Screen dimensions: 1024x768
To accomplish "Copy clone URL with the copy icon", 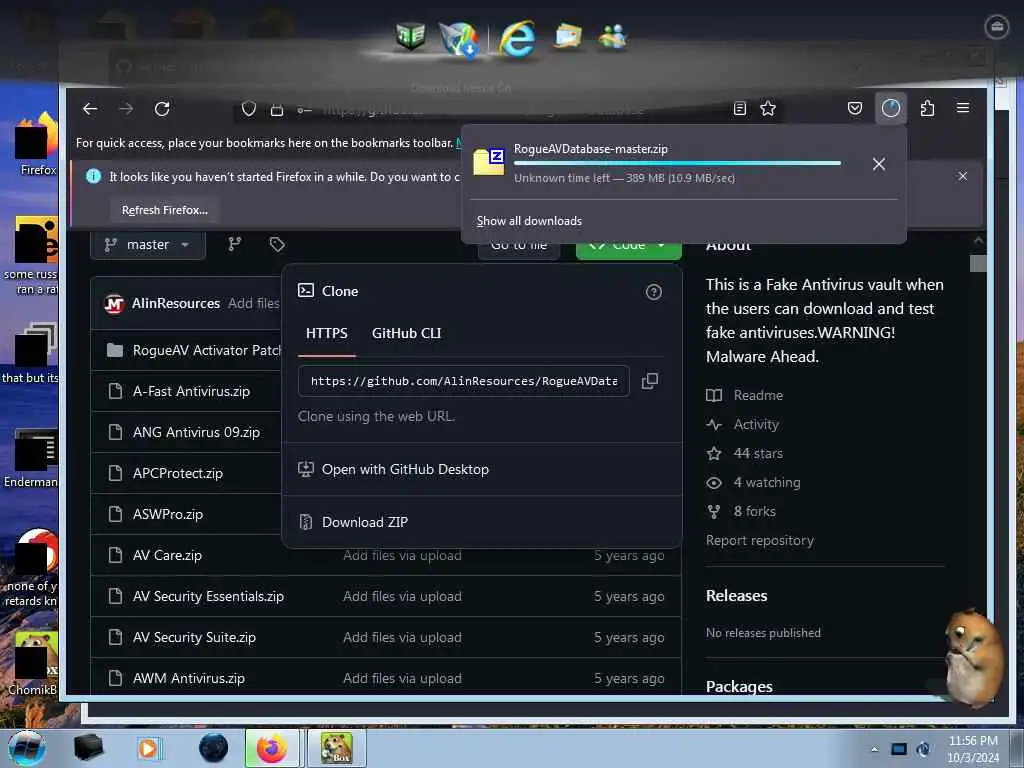I will pos(650,381).
